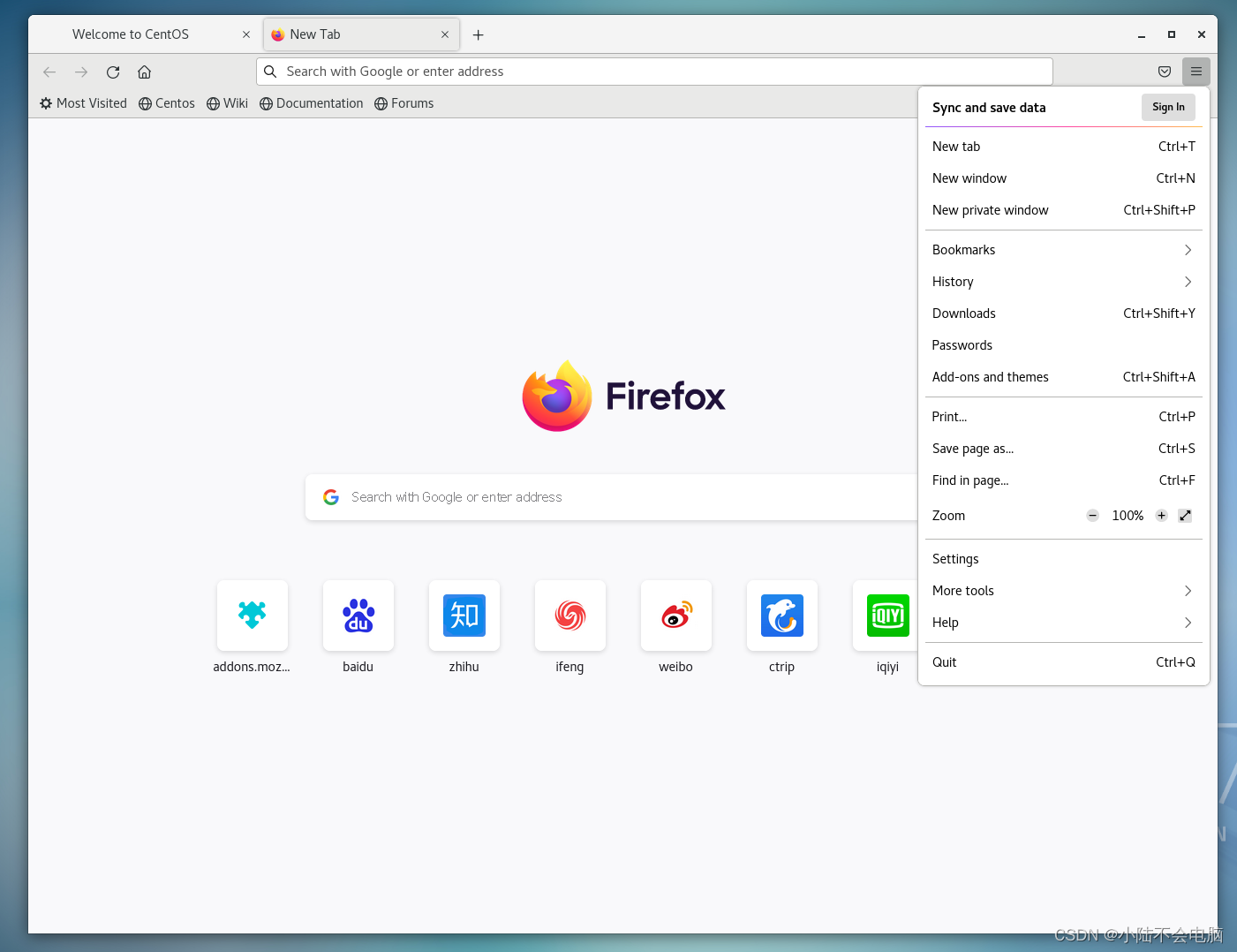1237x952 pixels.
Task: Click the fullscreen zoom icon next to 100%
Action: pyautogui.click(x=1185, y=515)
